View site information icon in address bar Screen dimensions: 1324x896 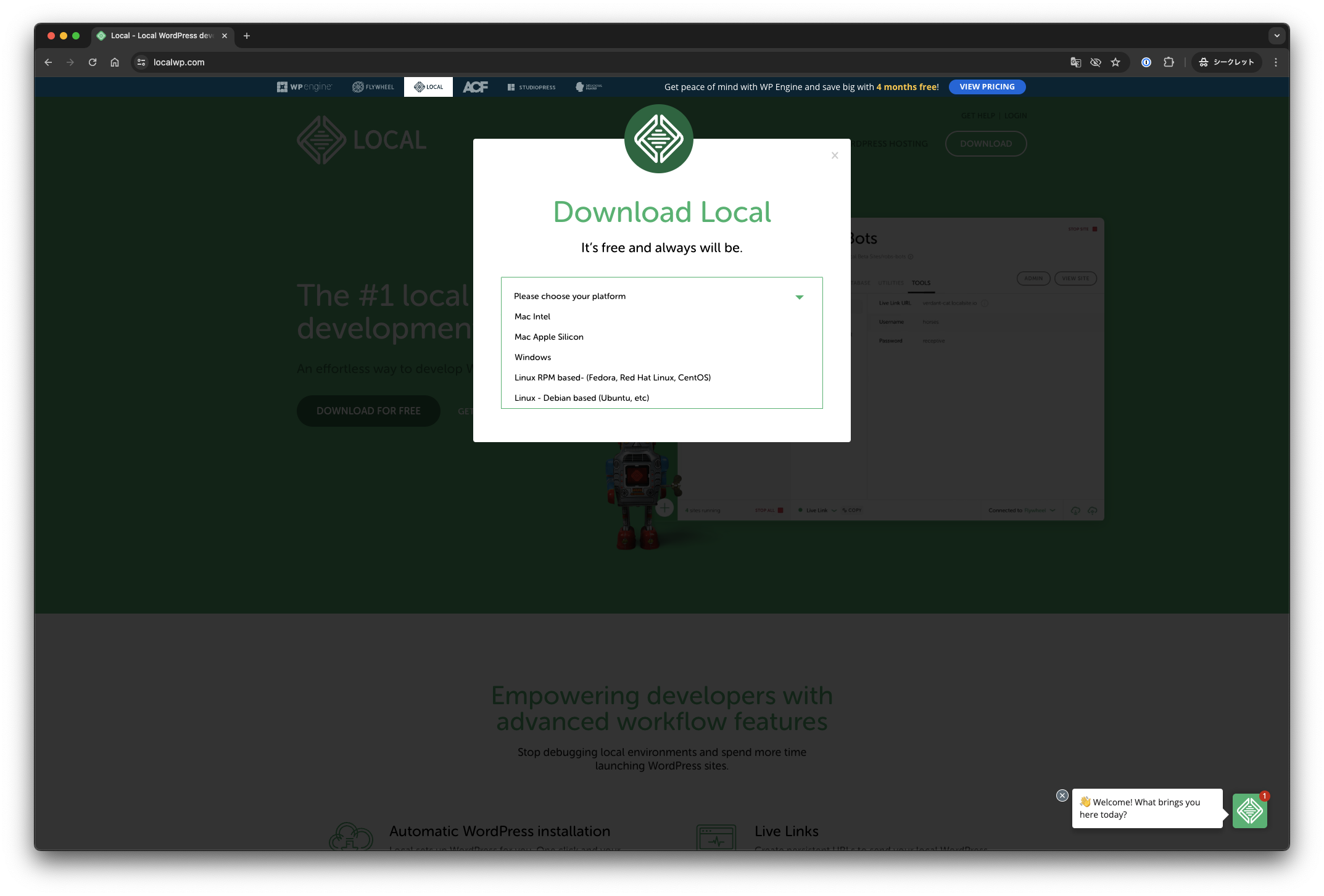coord(141,62)
